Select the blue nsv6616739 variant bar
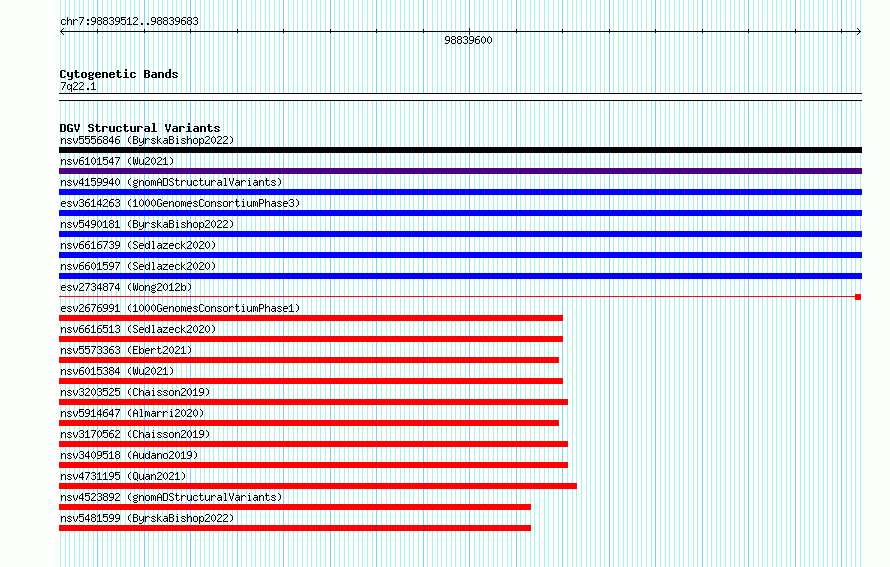890x567 pixels. [460, 255]
